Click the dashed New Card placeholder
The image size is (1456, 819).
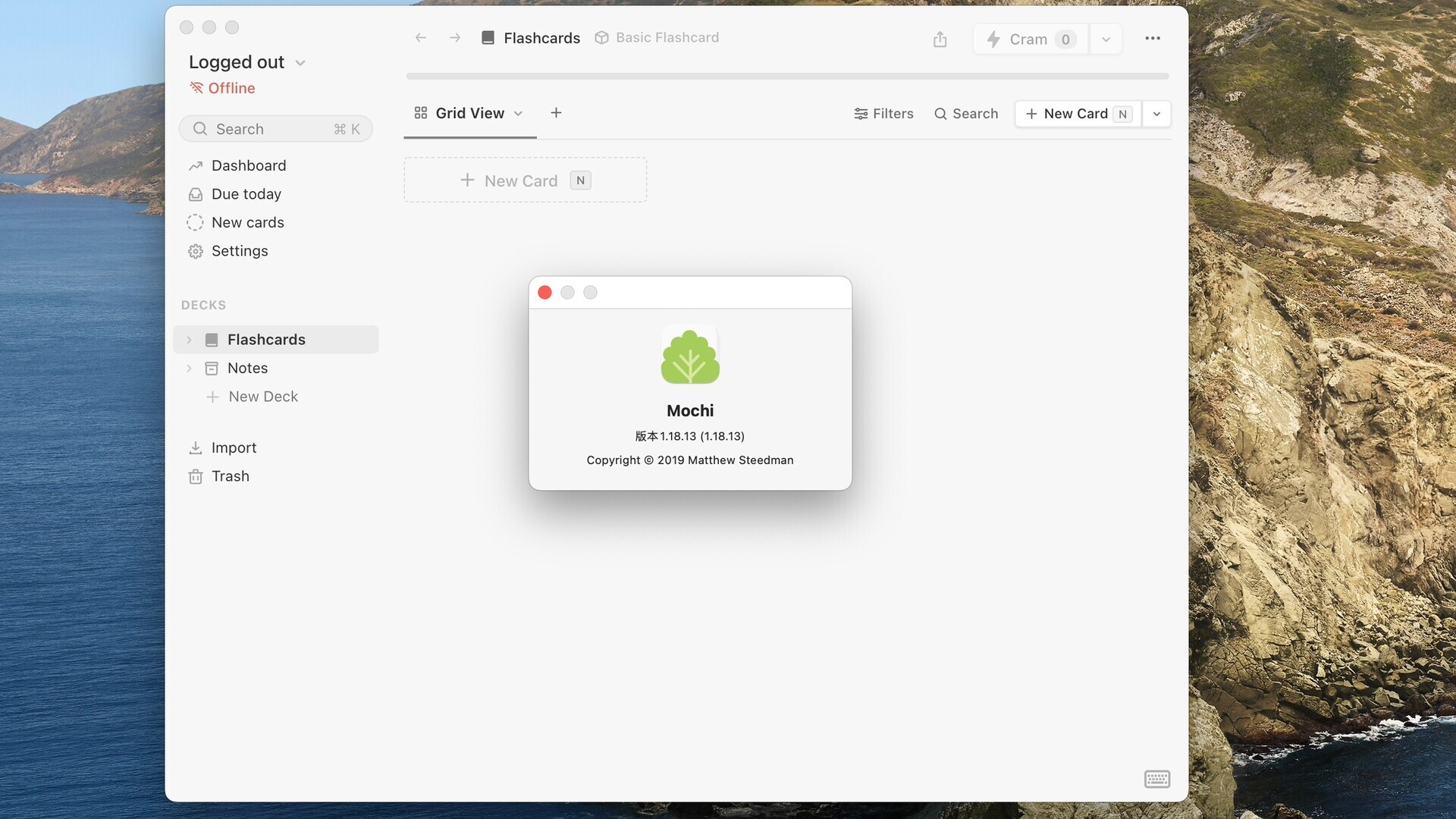click(x=526, y=180)
